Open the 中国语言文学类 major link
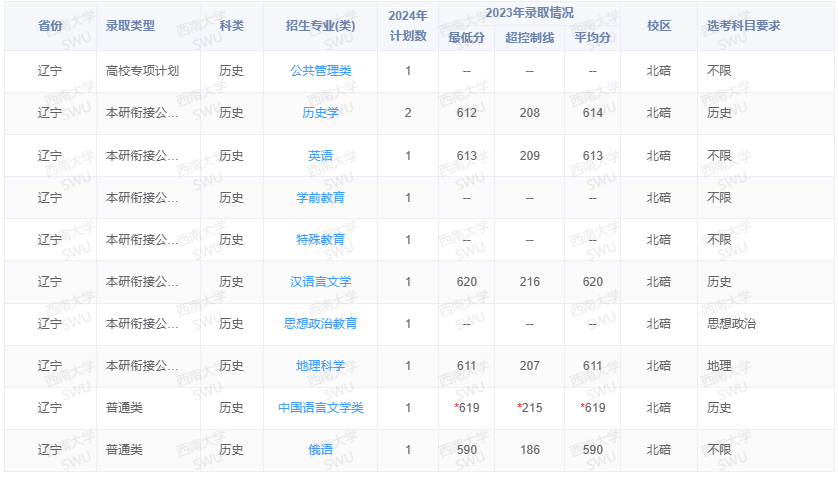This screenshot has height=477, width=838. point(321,408)
